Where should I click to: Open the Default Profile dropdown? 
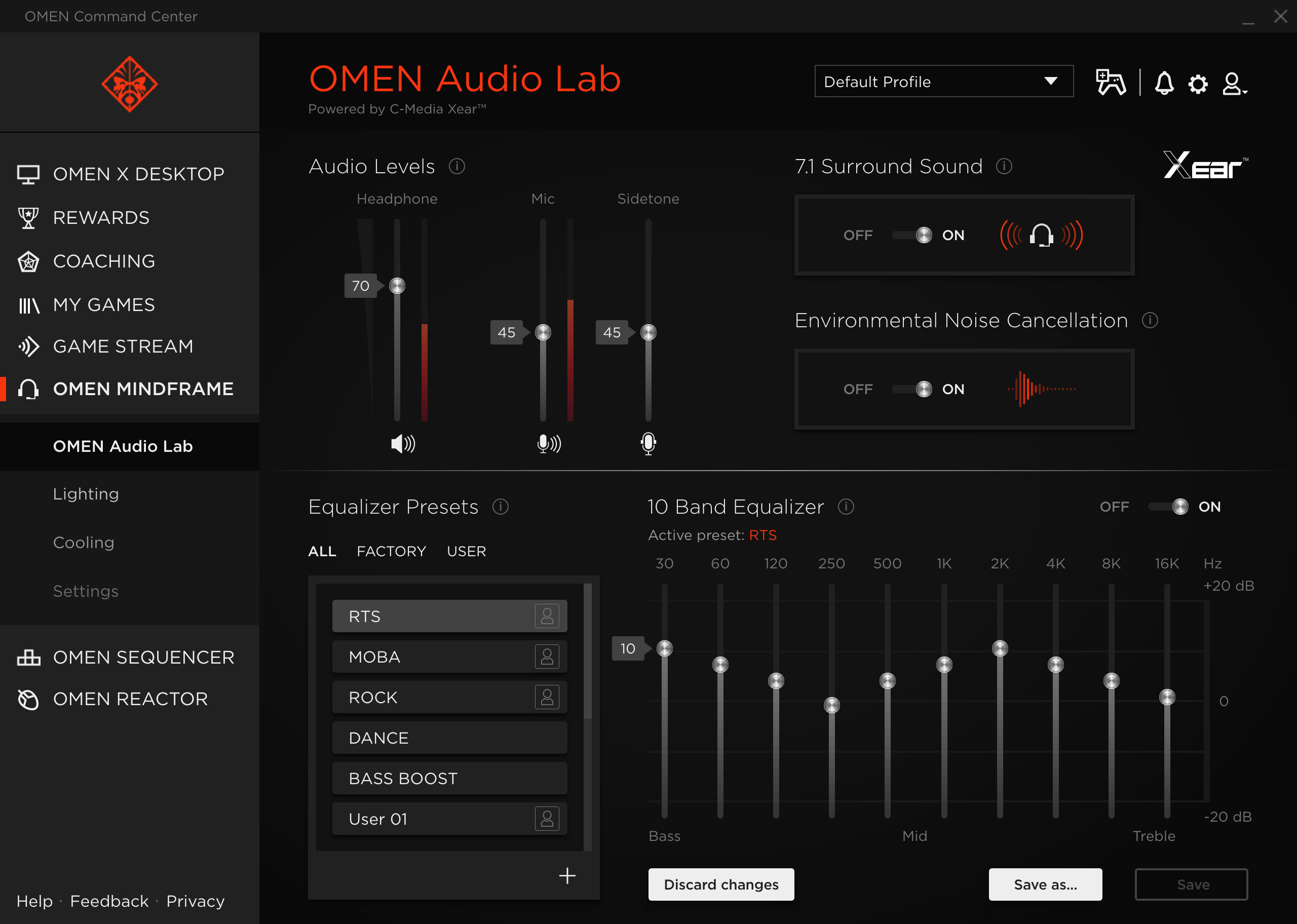pyautogui.click(x=944, y=82)
